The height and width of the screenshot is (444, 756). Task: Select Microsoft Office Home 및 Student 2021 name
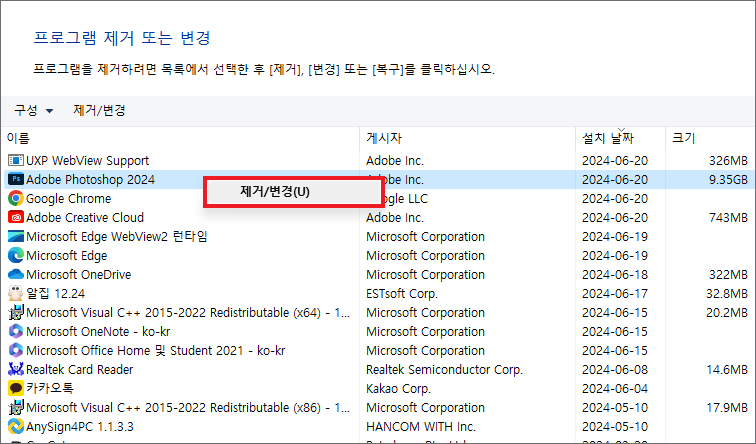[x=156, y=350]
